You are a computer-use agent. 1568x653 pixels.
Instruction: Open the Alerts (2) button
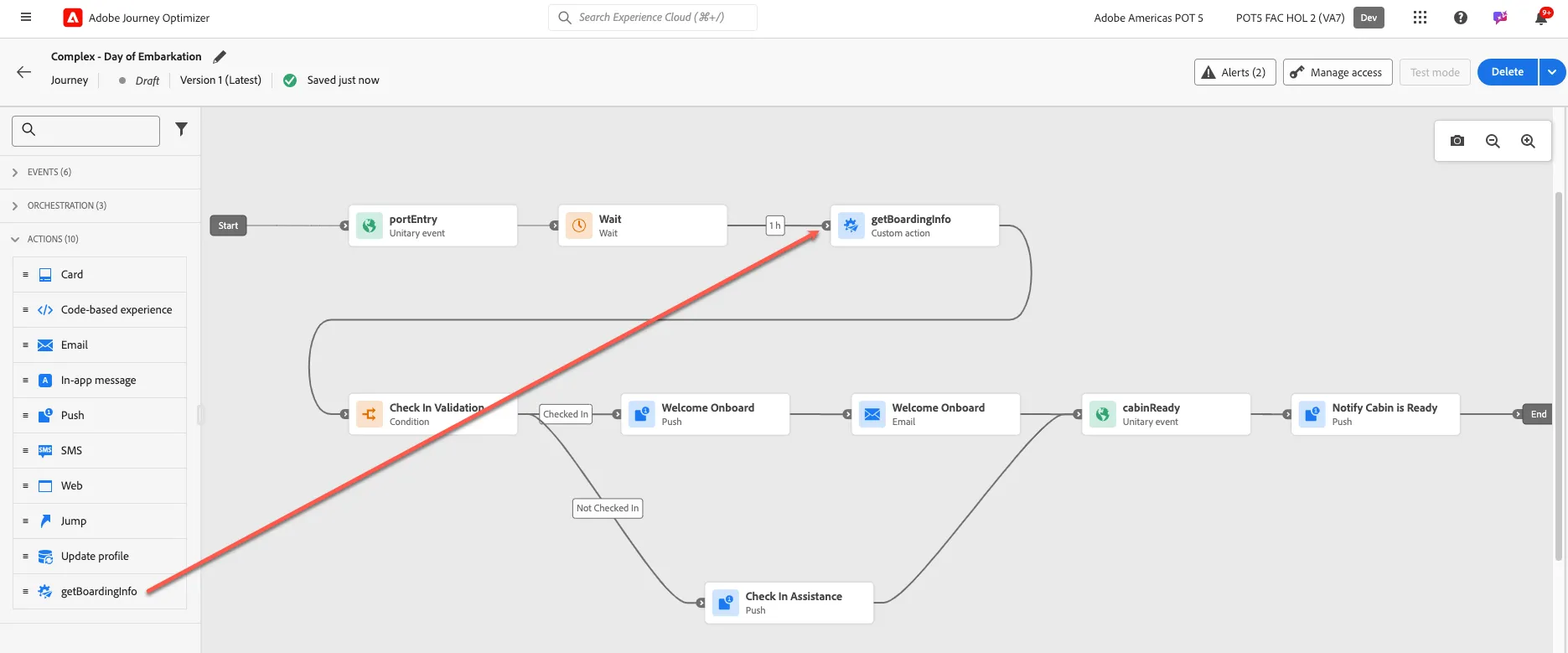1234,72
